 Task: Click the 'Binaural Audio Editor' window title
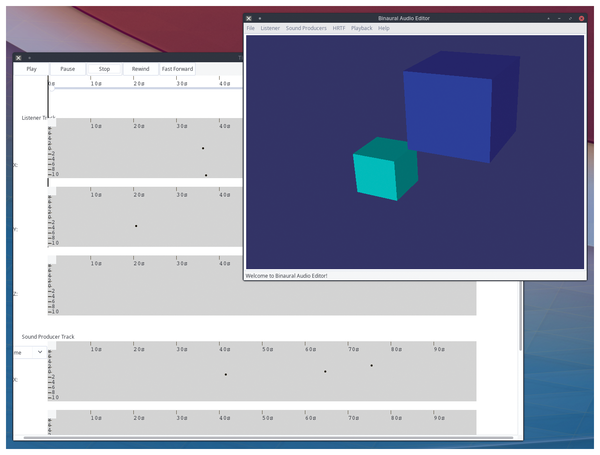(404, 18)
